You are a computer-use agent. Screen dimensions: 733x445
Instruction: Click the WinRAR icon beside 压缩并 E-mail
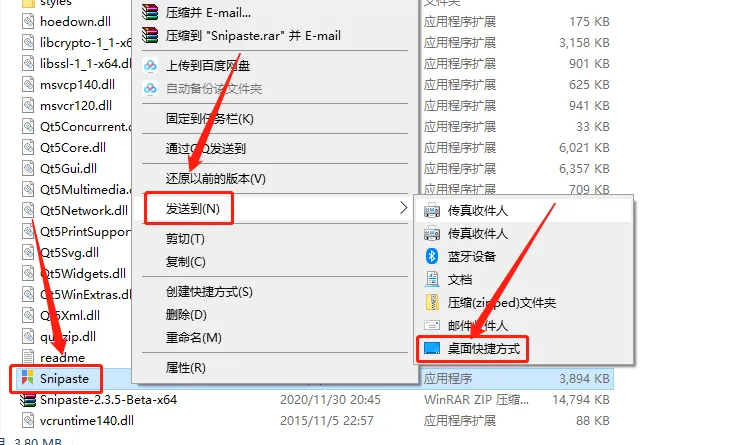pyautogui.click(x=150, y=13)
